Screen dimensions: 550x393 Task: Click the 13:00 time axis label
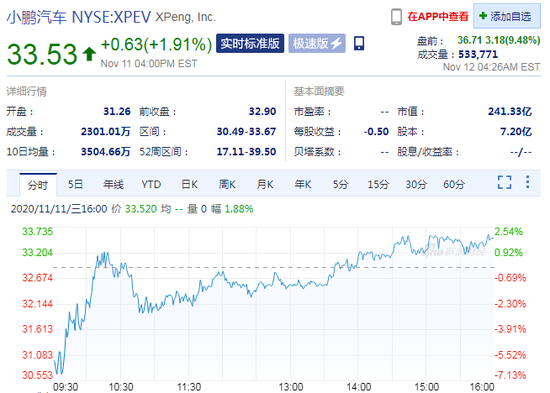[x=291, y=387]
